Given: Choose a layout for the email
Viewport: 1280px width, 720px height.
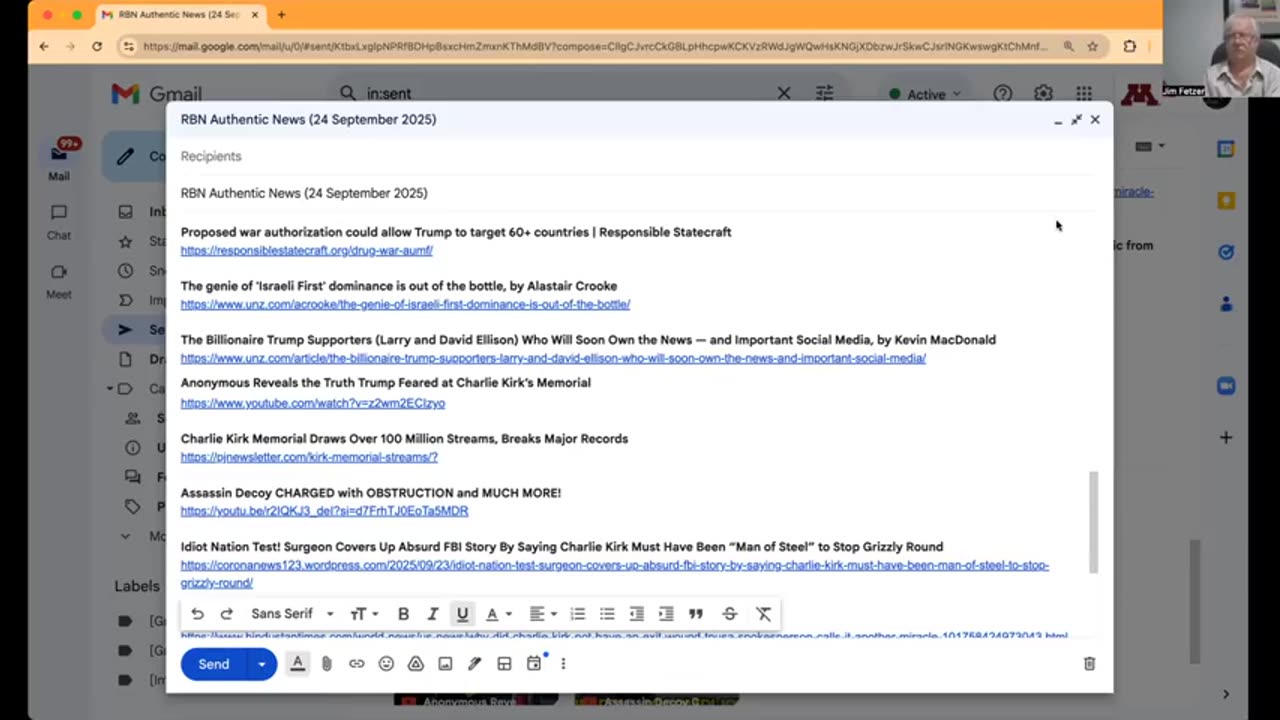Looking at the screenshot, I should coord(504,664).
